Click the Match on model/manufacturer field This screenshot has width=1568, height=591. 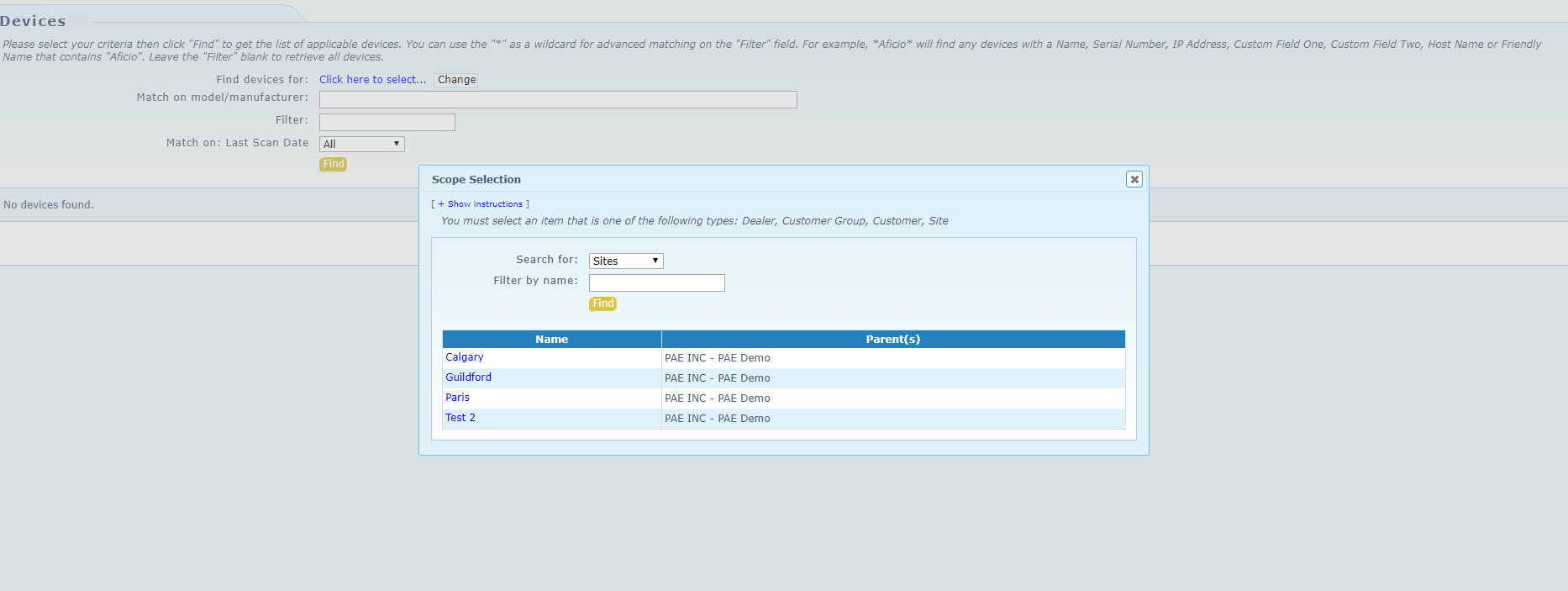(558, 99)
